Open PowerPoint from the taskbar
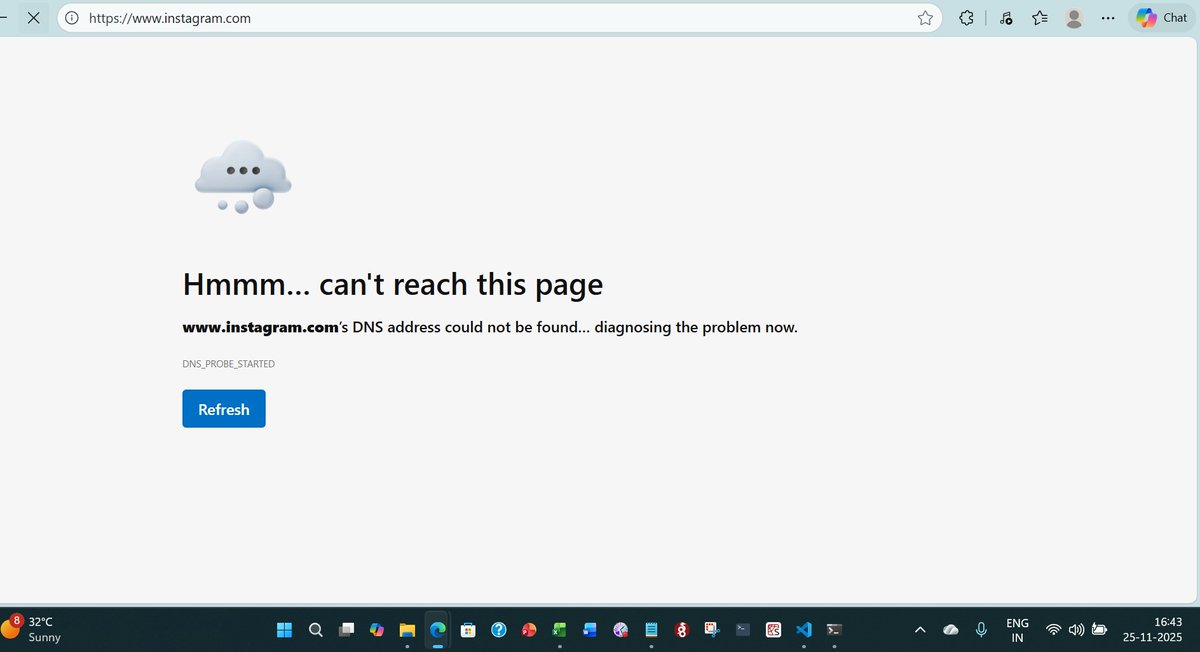 point(529,630)
